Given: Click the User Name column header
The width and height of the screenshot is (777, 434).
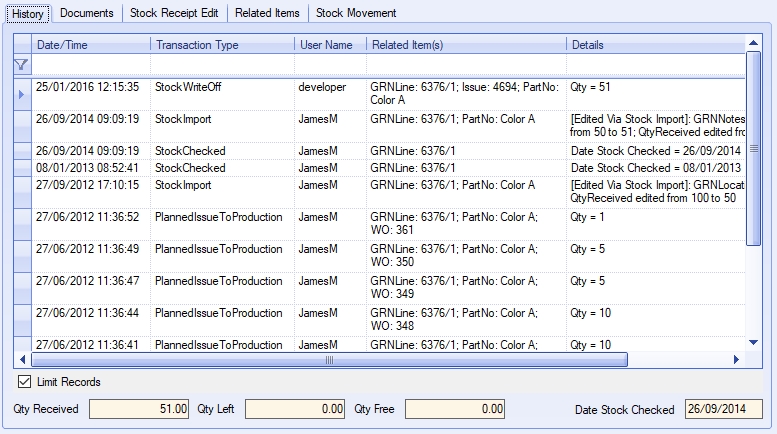Looking at the screenshot, I should click(328, 45).
